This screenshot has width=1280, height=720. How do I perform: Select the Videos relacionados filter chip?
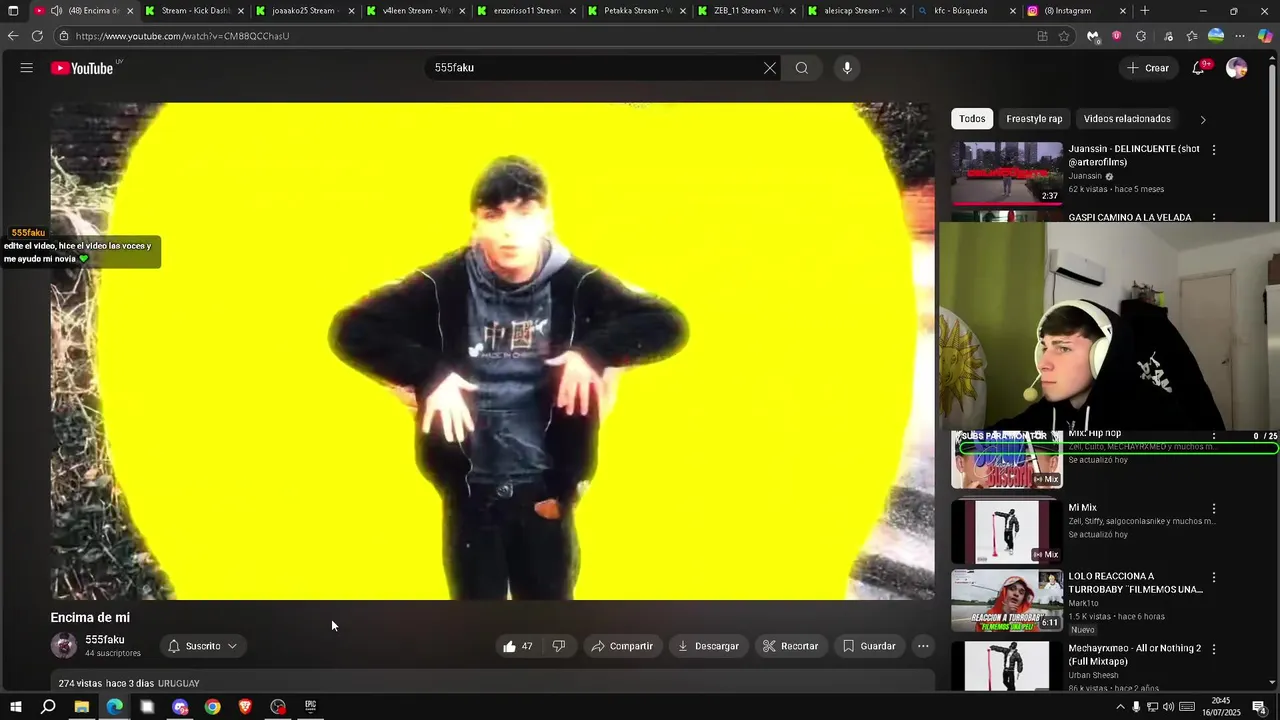(1127, 119)
